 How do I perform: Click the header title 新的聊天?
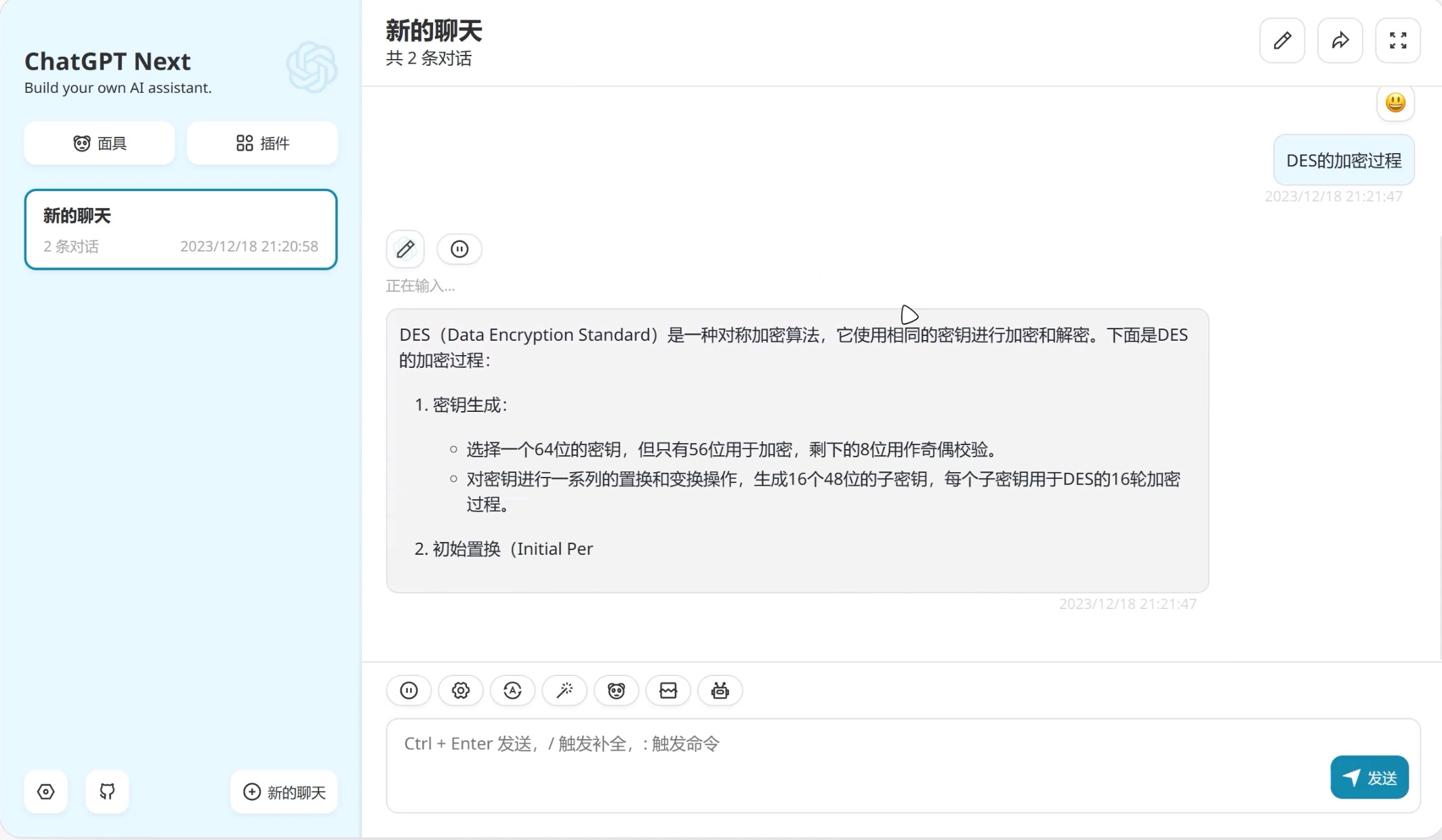pyautogui.click(x=434, y=31)
